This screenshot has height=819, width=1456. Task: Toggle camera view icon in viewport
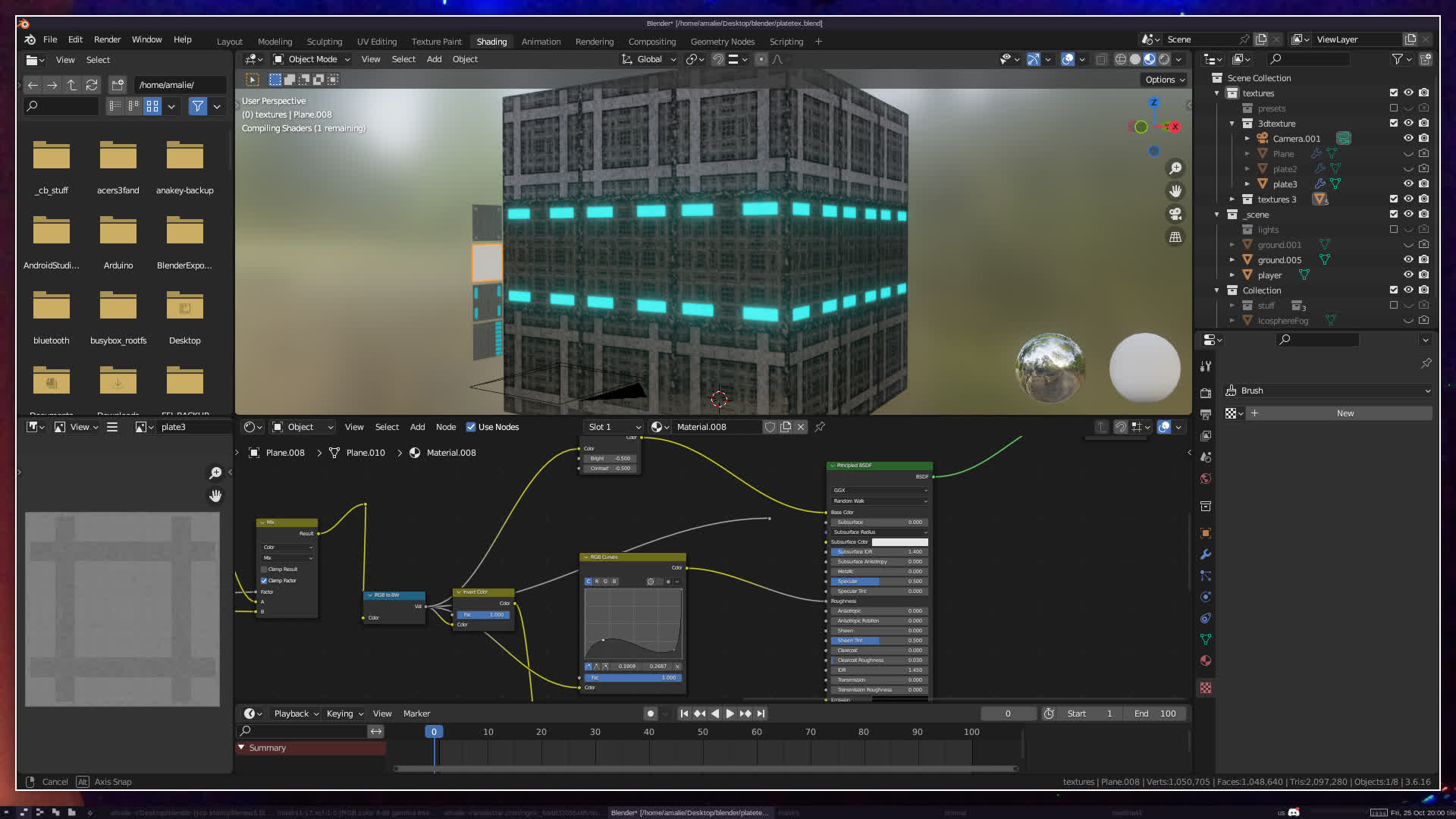[x=1175, y=214]
